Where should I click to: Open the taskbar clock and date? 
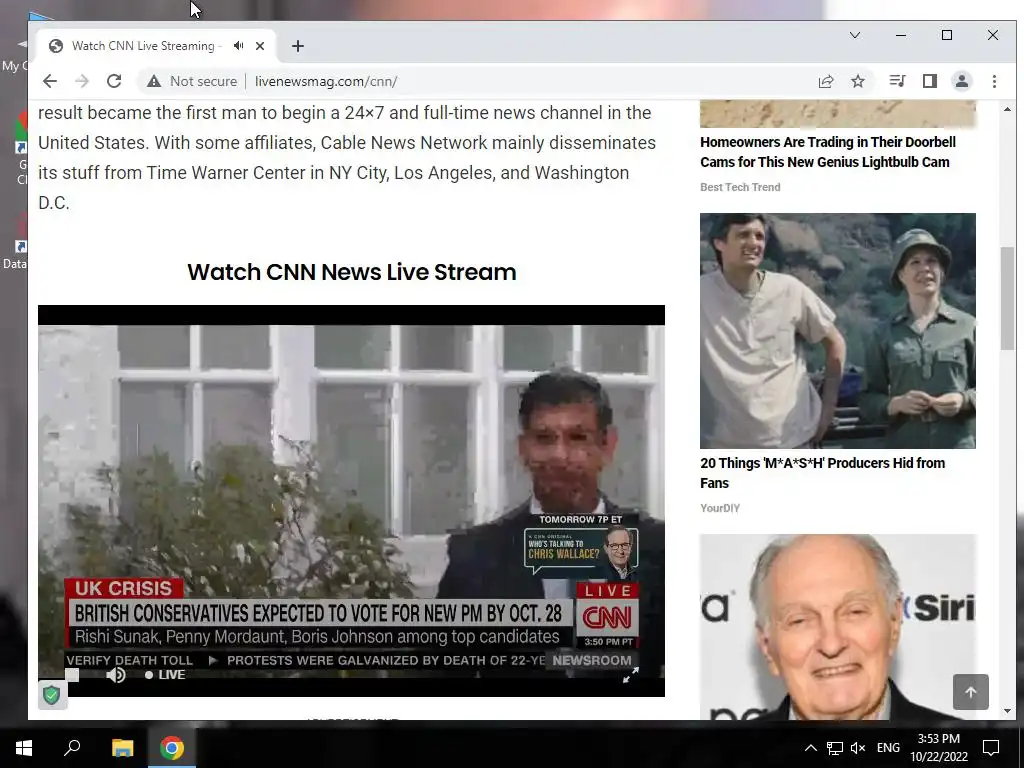(938, 748)
